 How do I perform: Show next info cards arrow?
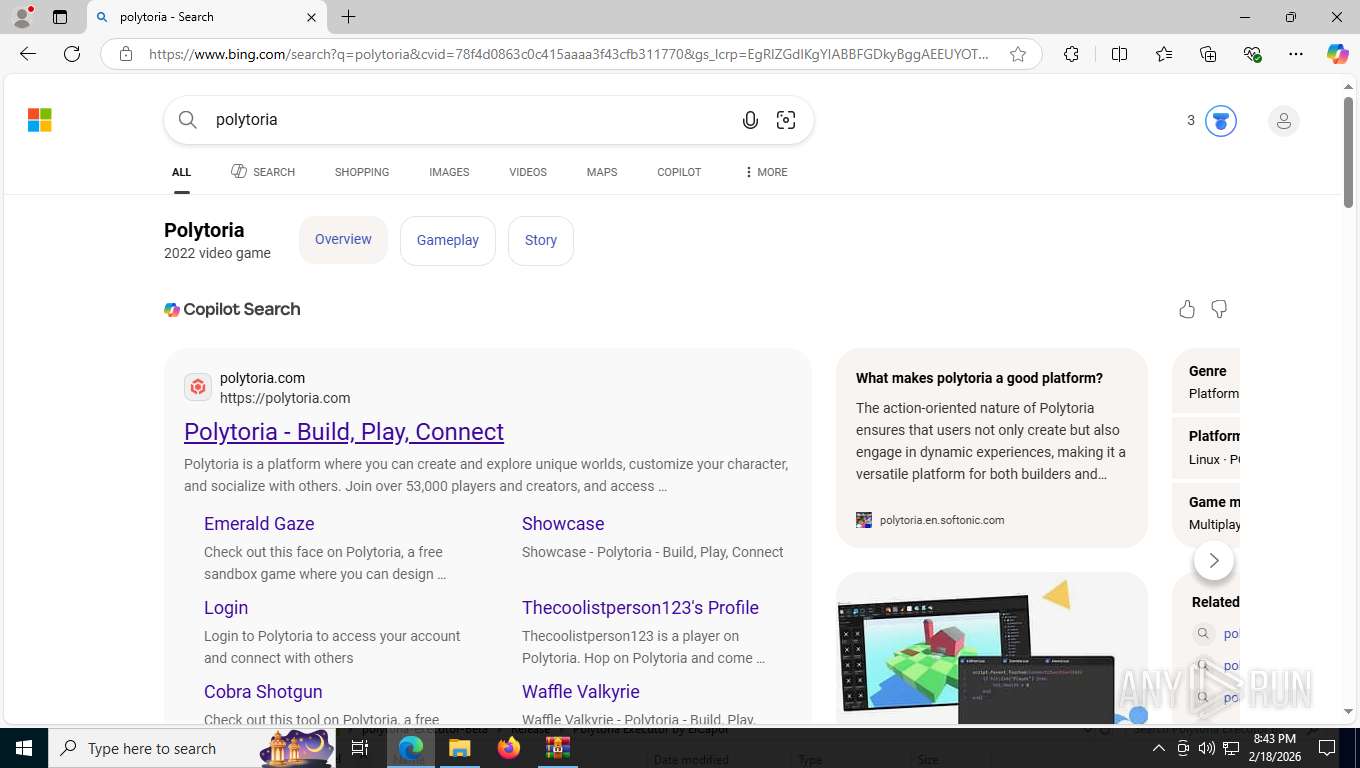click(x=1214, y=560)
